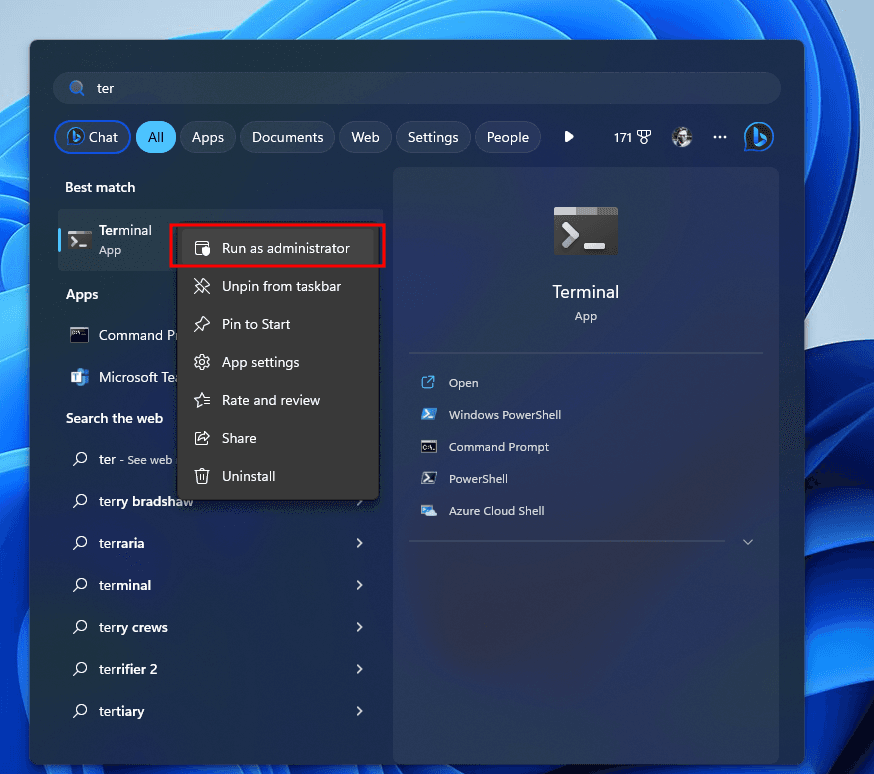Open the Microsoft Teams app result
The width and height of the screenshot is (874, 774).
tap(122, 377)
